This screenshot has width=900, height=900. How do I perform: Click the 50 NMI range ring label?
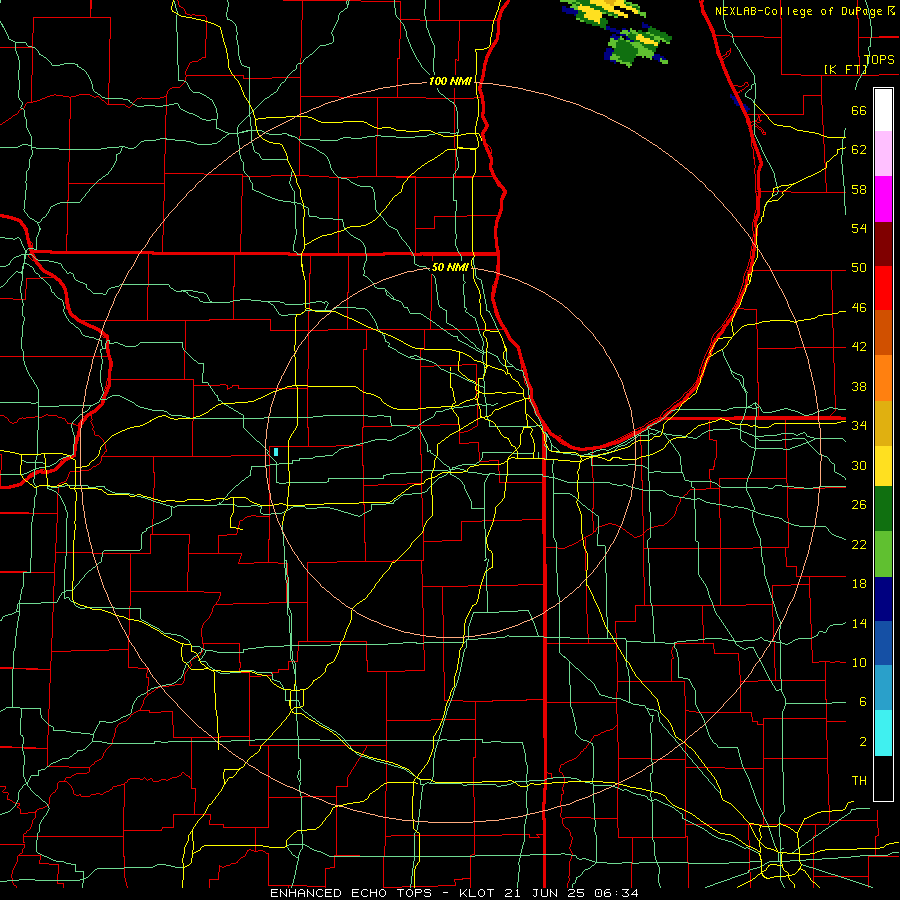coord(449,267)
